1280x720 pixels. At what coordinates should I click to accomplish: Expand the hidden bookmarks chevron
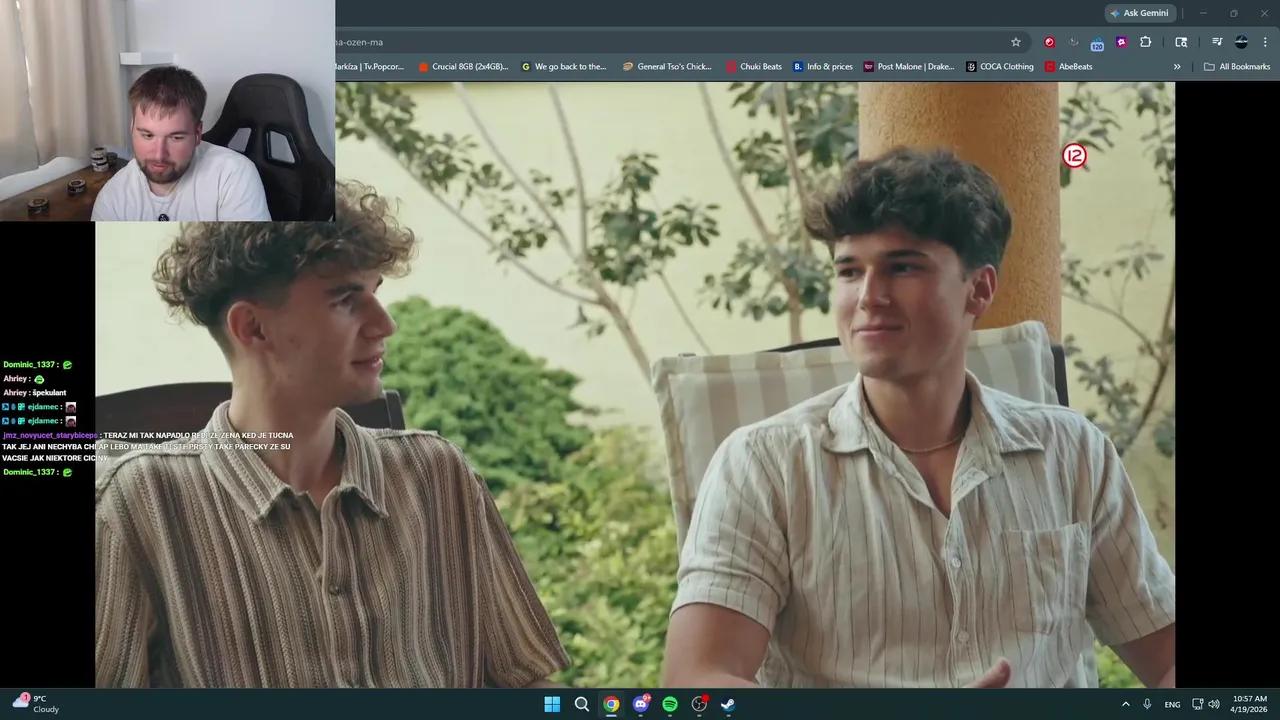(1177, 67)
